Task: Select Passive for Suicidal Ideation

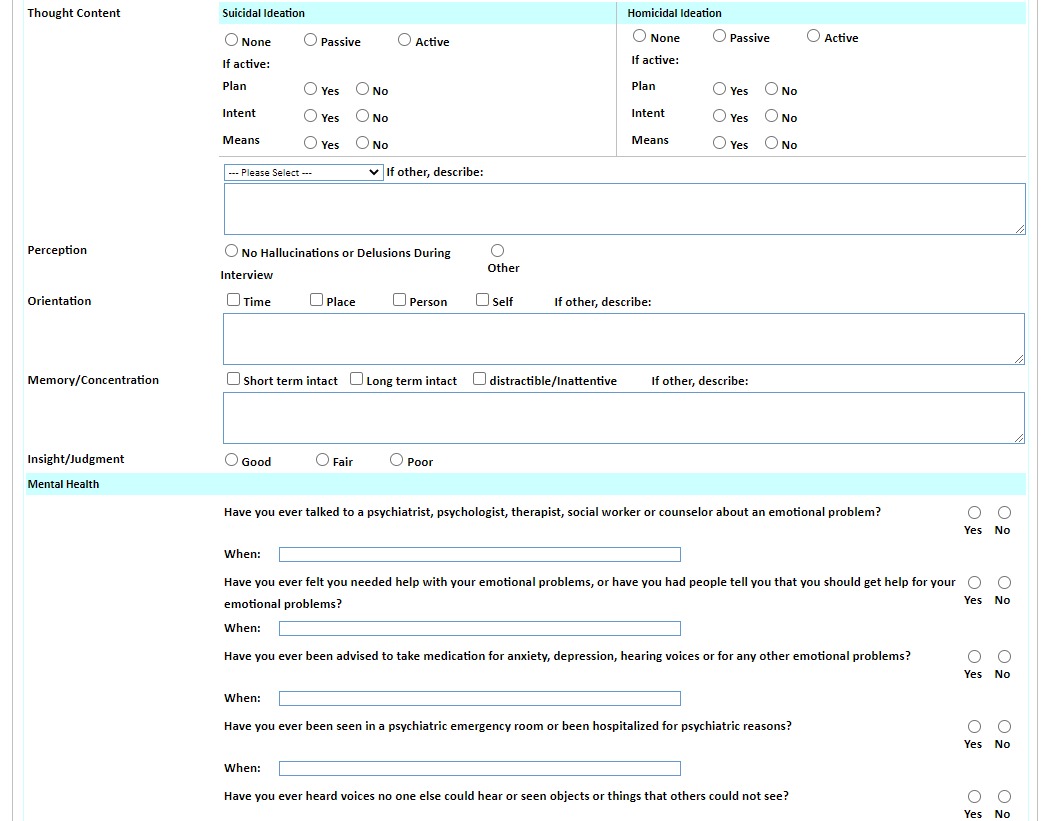Action: (311, 40)
